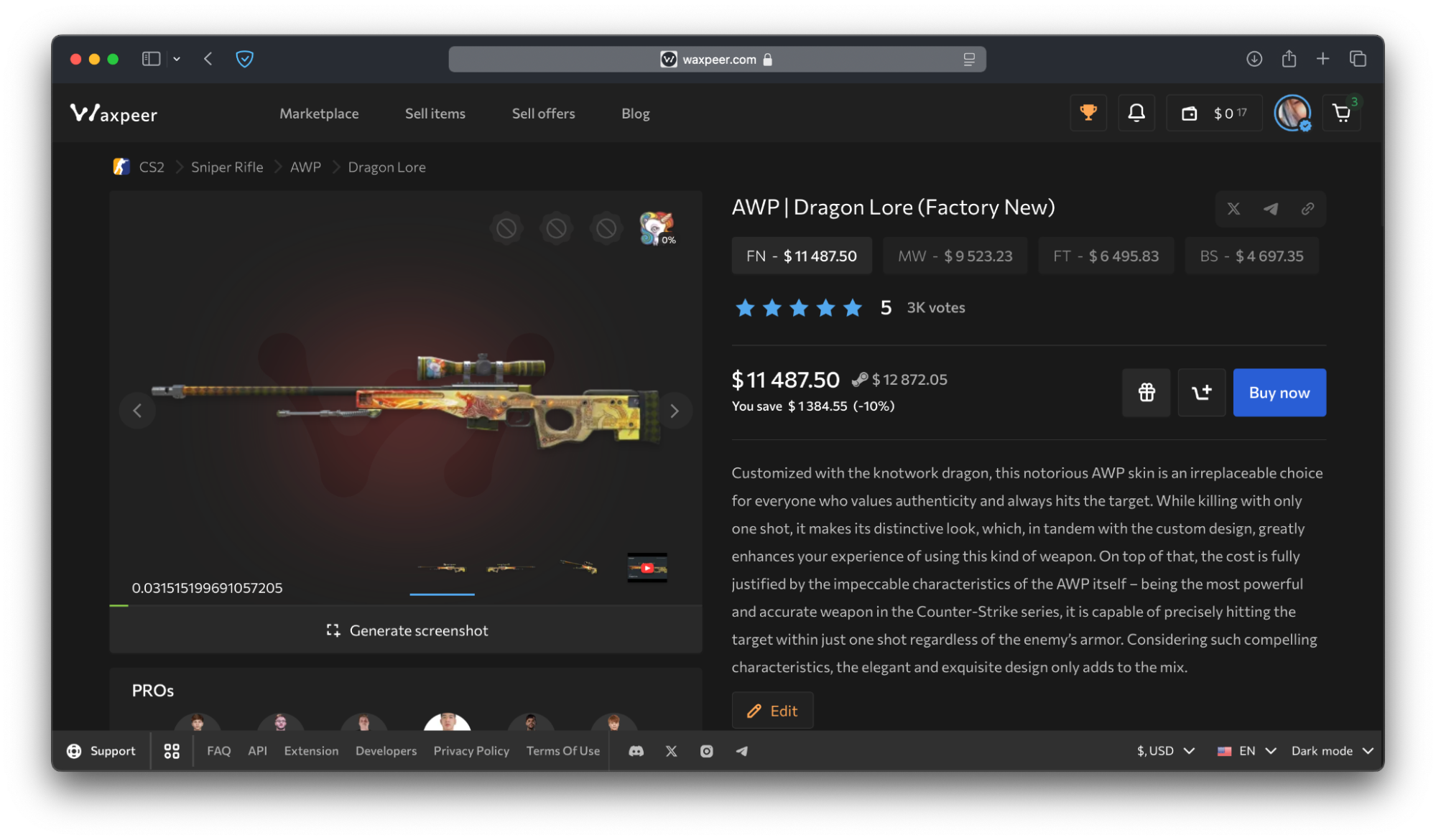Click the Buy now button

click(1279, 393)
